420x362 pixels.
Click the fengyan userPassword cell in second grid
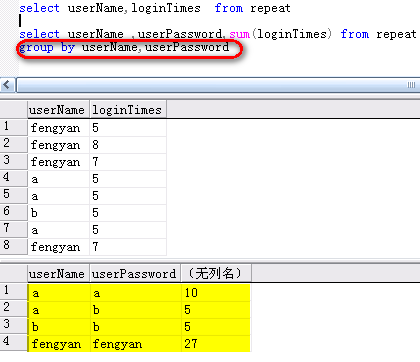136,344
